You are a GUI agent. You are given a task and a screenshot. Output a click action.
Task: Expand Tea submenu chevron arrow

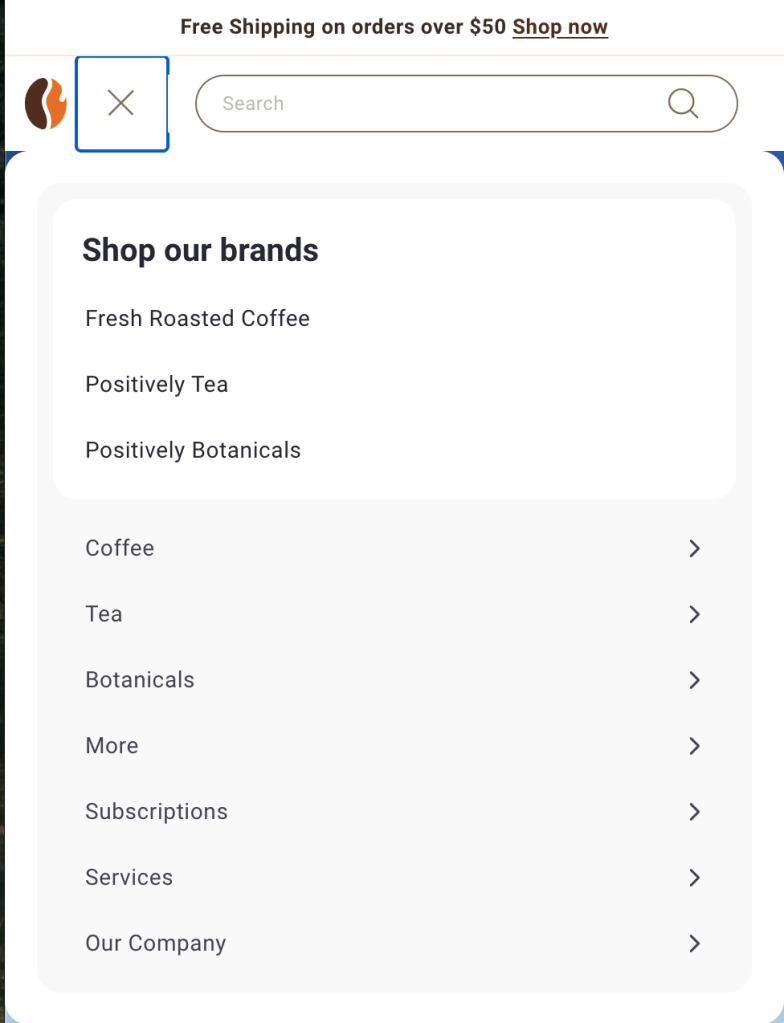pos(694,614)
